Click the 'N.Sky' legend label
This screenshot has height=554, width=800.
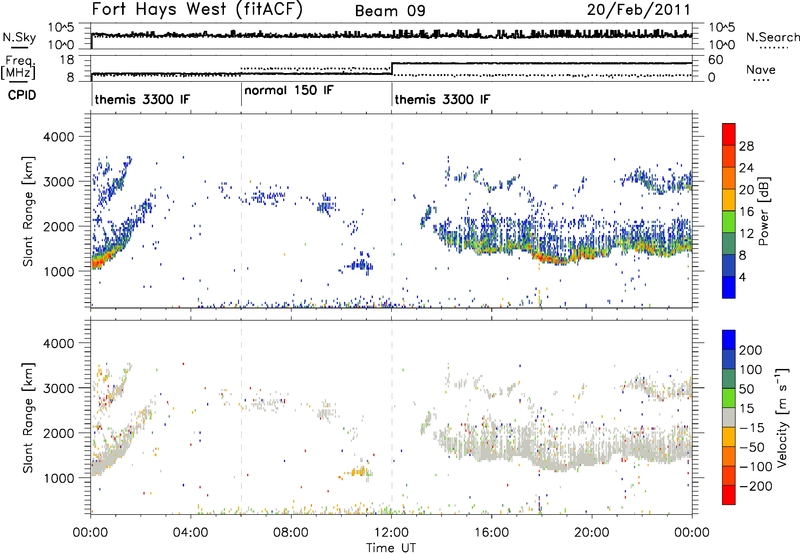(19, 37)
